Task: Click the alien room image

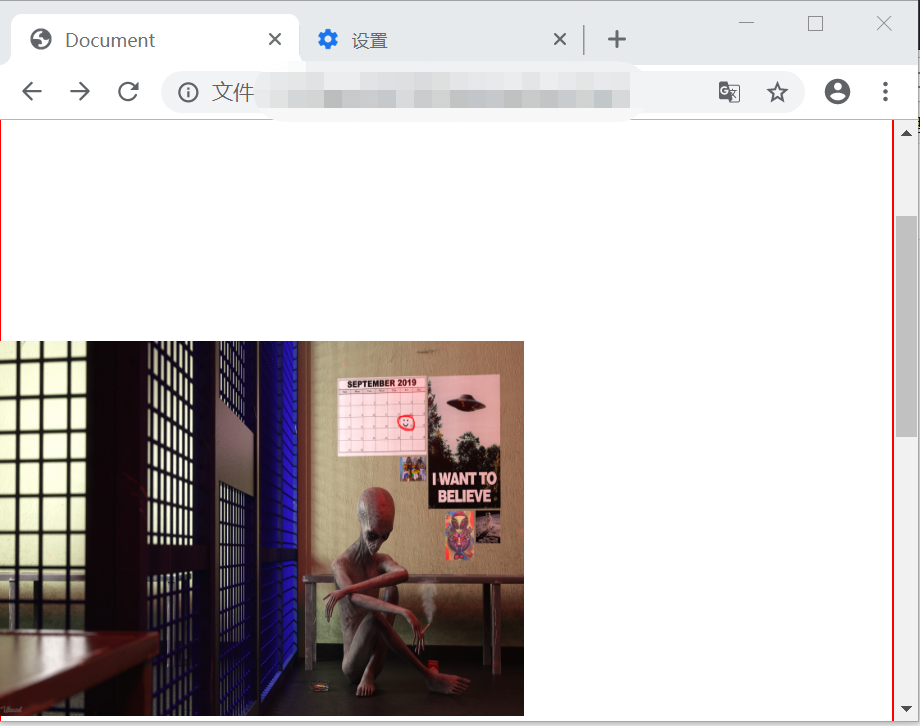Action: tap(262, 528)
